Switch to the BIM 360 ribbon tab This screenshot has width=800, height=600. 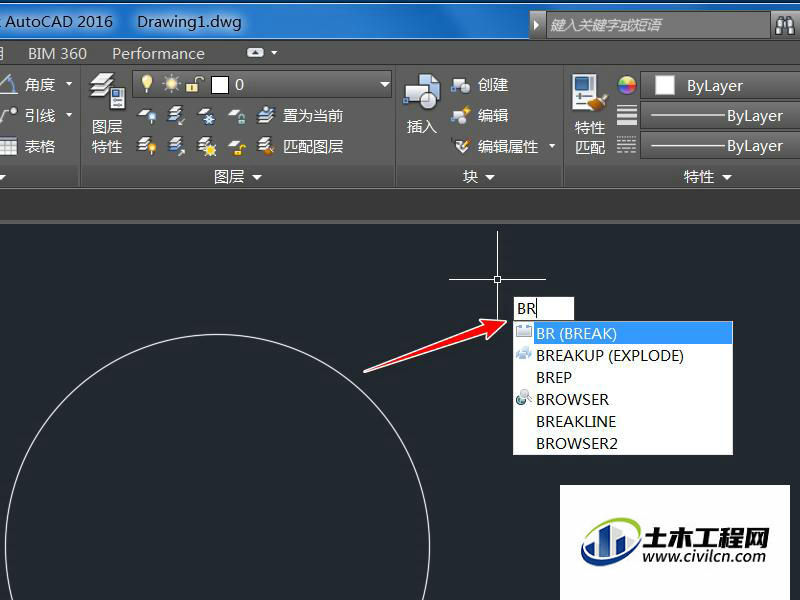tap(57, 54)
